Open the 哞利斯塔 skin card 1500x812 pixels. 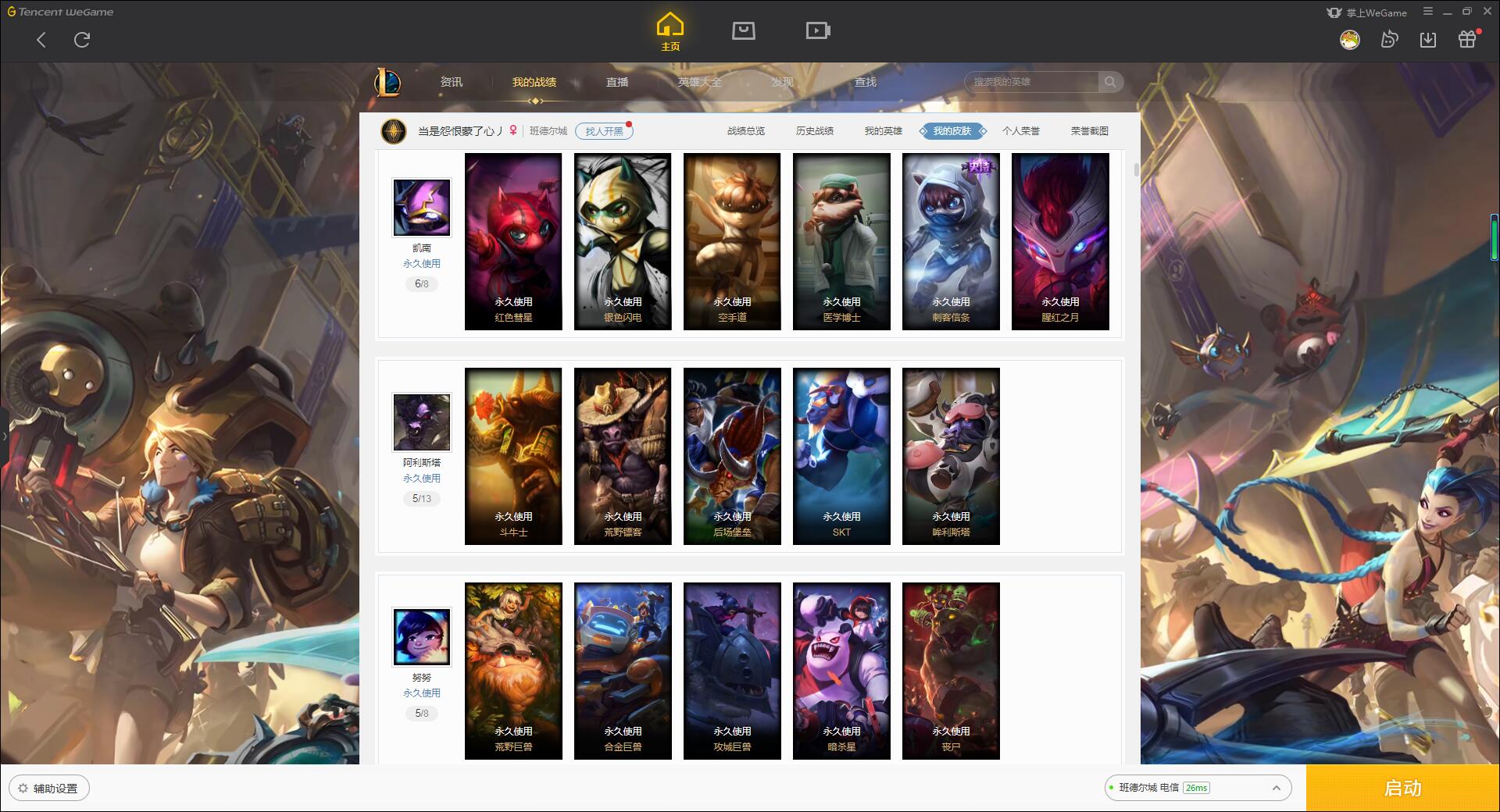pyautogui.click(x=951, y=456)
